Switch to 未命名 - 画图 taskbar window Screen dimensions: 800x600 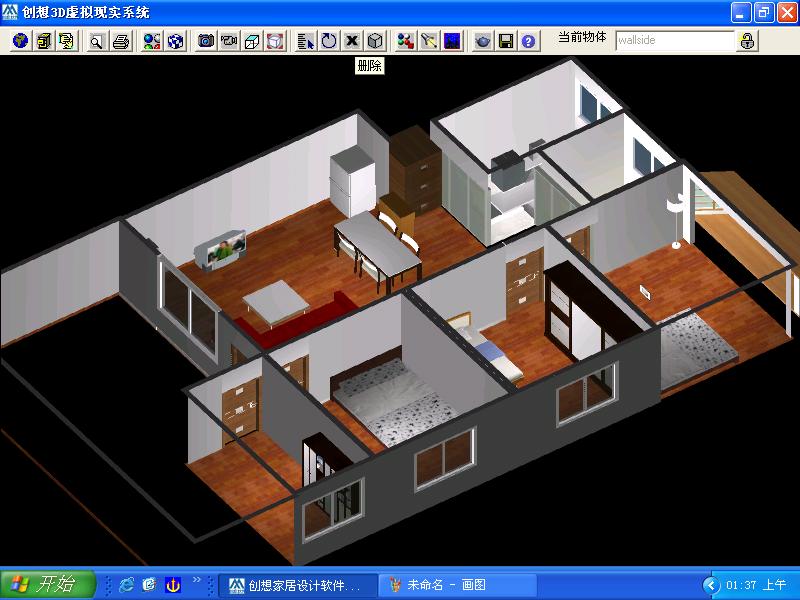(x=458, y=585)
